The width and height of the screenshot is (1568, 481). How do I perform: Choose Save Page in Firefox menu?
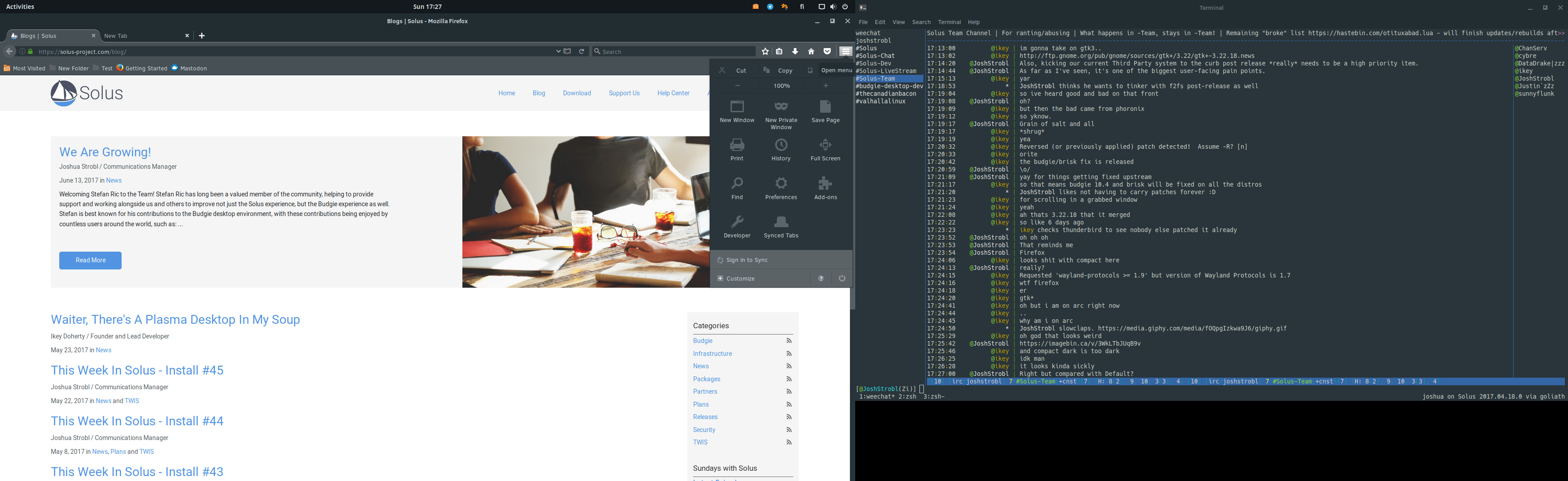click(x=825, y=111)
